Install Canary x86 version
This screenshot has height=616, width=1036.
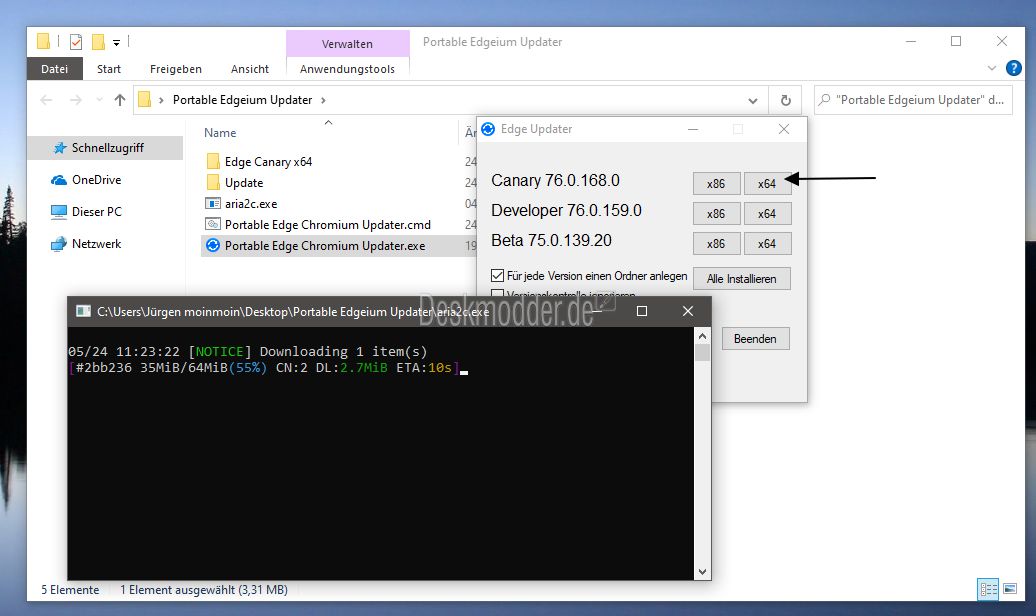(x=716, y=184)
